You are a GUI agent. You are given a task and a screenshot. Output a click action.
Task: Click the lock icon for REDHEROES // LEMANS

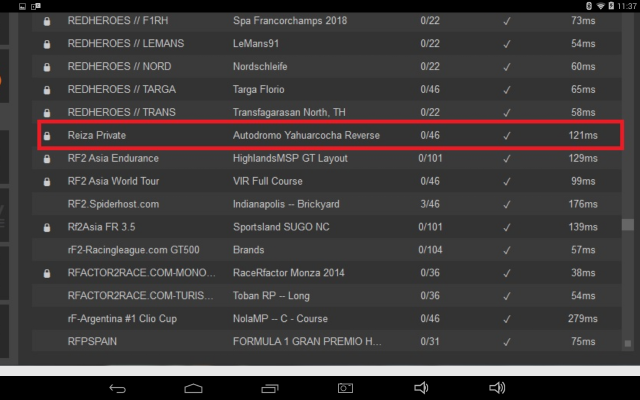click(x=47, y=44)
